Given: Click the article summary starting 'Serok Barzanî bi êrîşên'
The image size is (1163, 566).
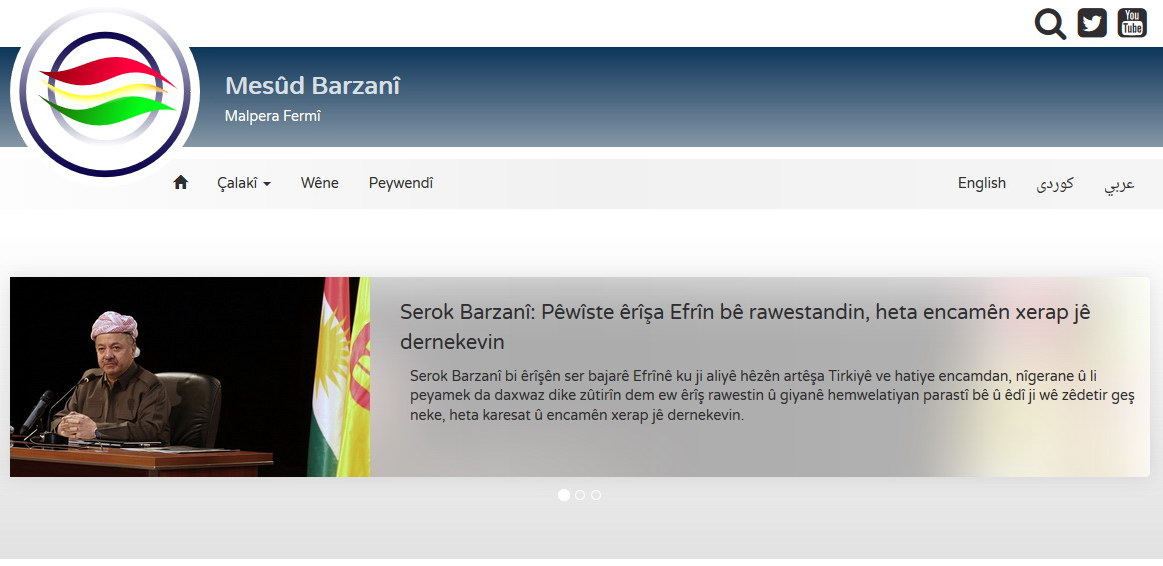Looking at the screenshot, I should coord(772,395).
